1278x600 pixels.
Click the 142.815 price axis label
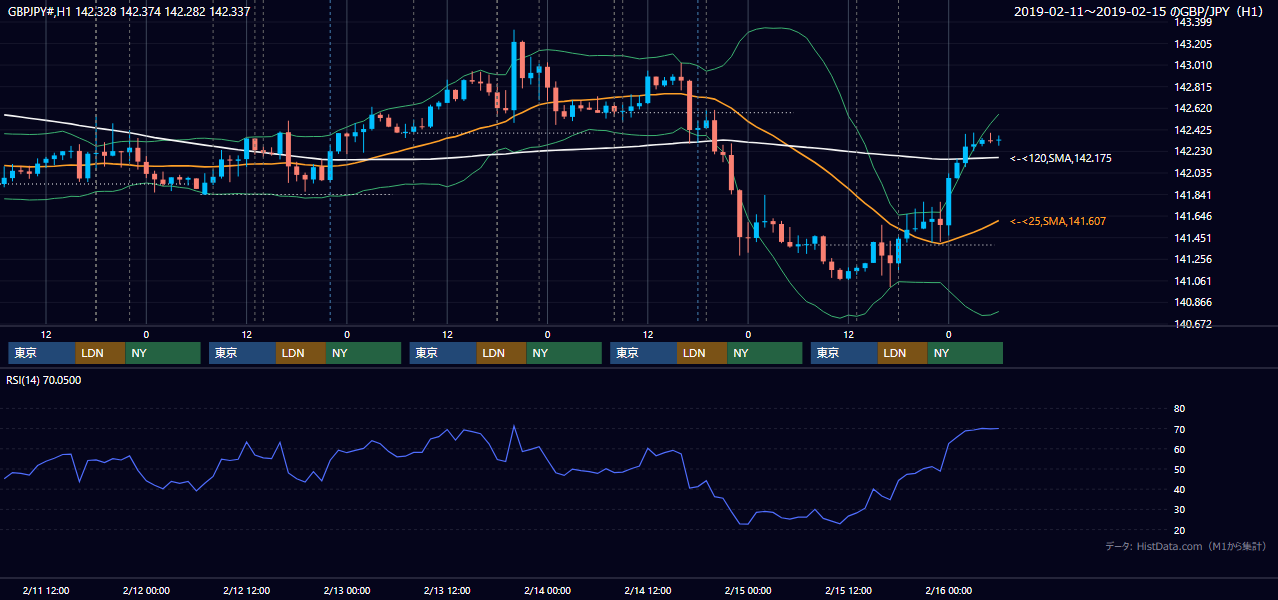click(x=1192, y=87)
